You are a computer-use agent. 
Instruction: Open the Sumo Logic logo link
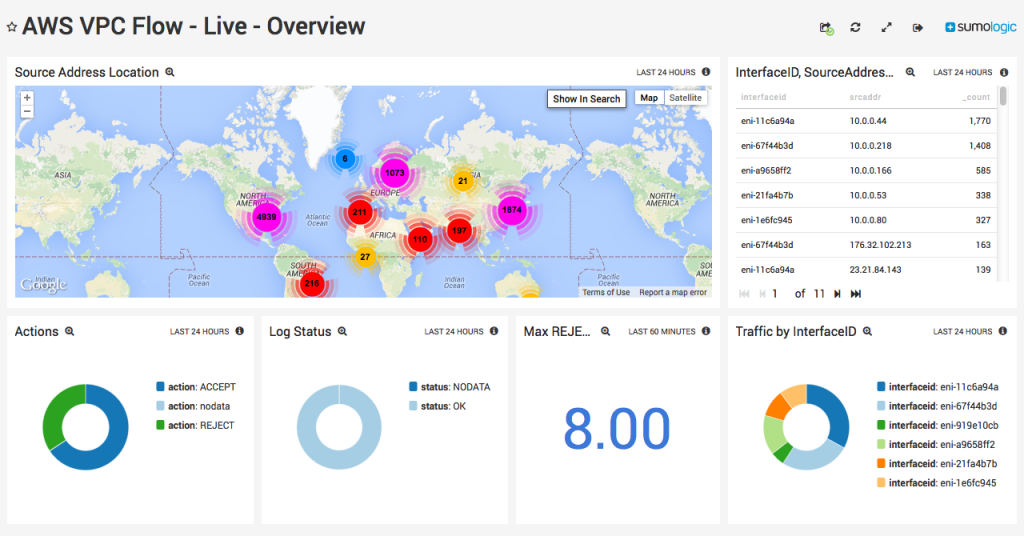click(980, 27)
